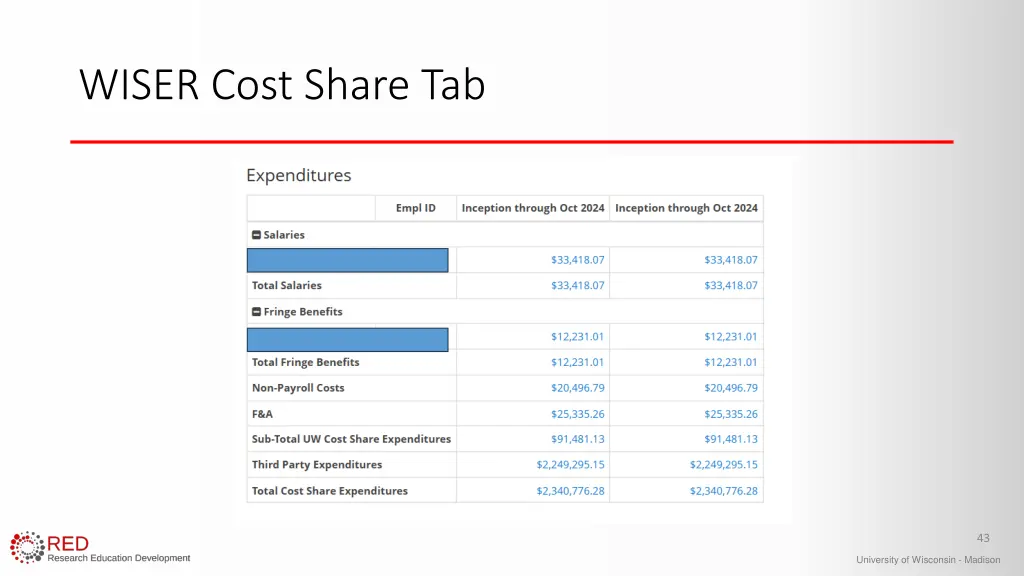Select the blue redacted box under Salaries
Image resolution: width=1024 pixels, height=576 pixels.
347,260
